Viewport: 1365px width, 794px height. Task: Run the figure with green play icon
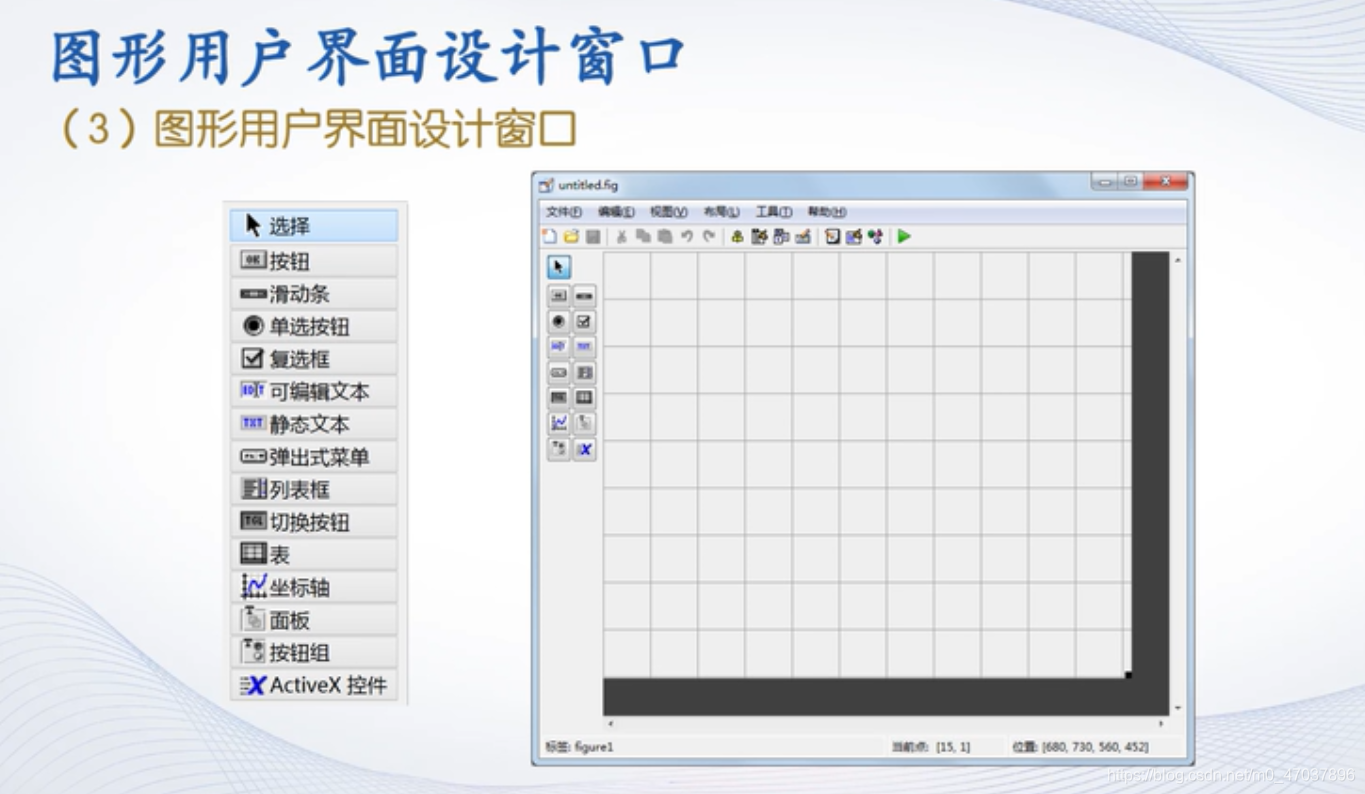904,237
